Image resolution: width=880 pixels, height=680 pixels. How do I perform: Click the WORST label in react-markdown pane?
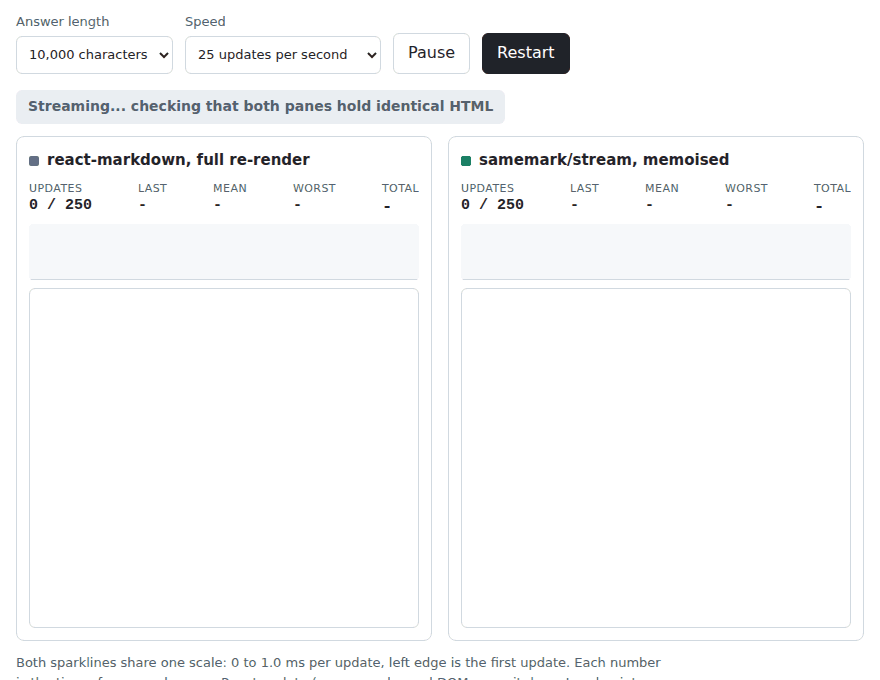[x=314, y=188]
